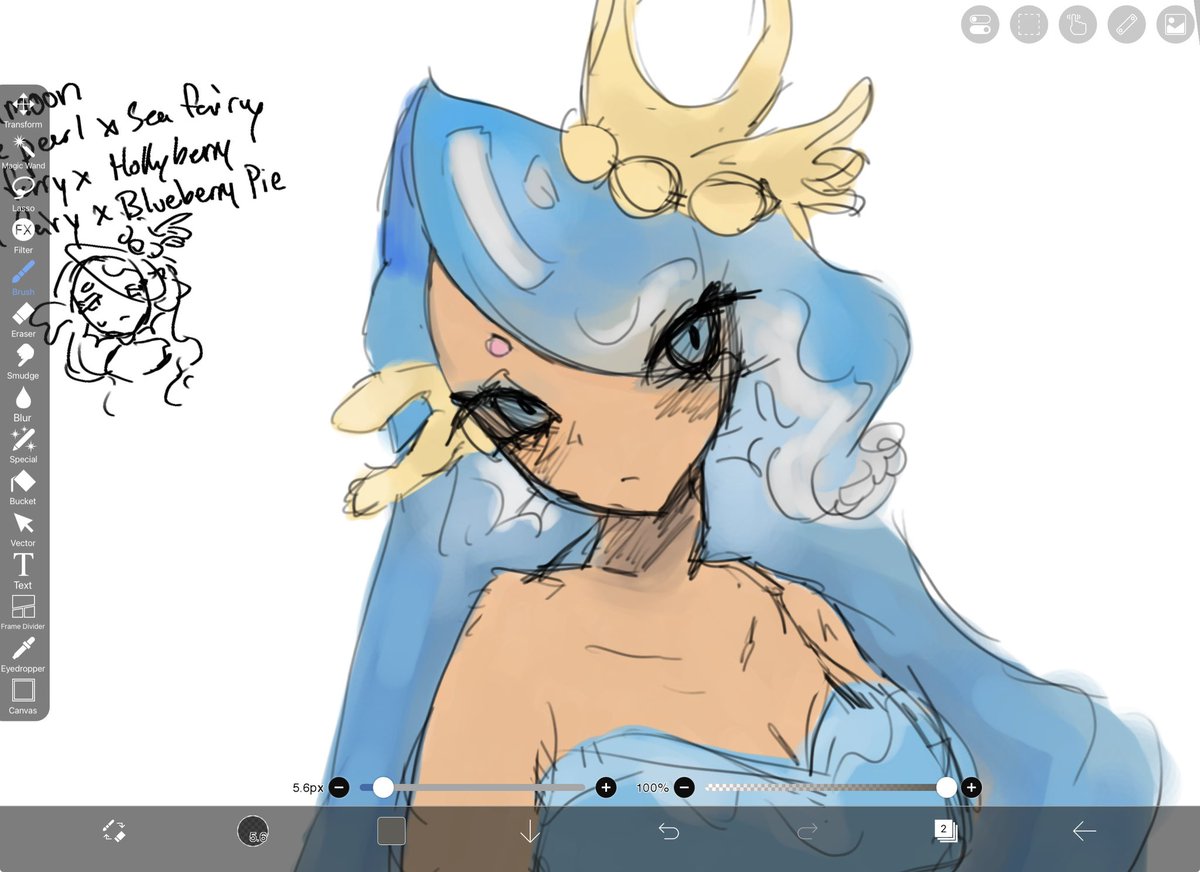1200x872 pixels.
Task: Open the current color swatch
Action: (391, 831)
